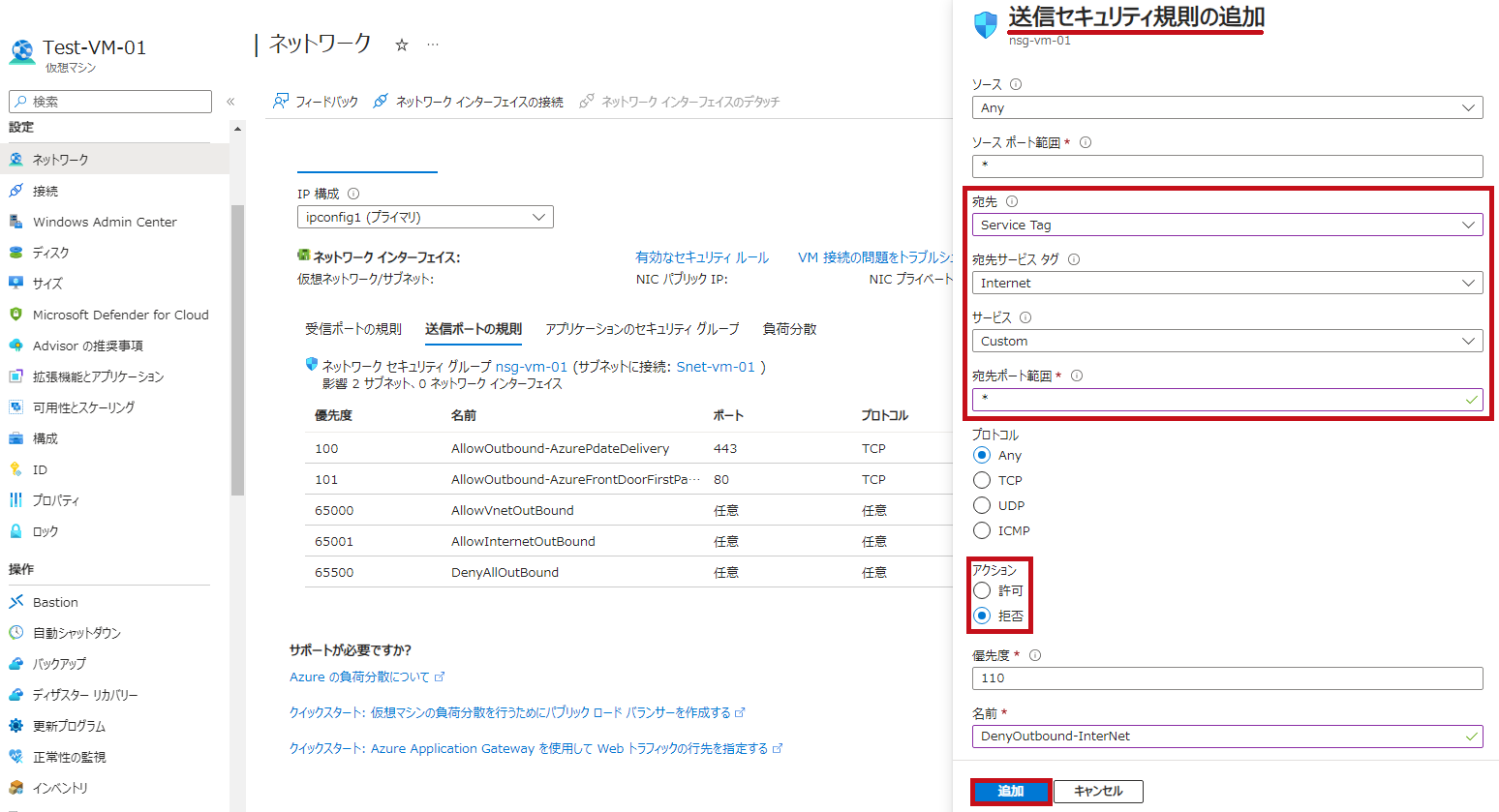Select the ICMP protocol radio button
This screenshot has width=1499, height=812.
(x=982, y=530)
